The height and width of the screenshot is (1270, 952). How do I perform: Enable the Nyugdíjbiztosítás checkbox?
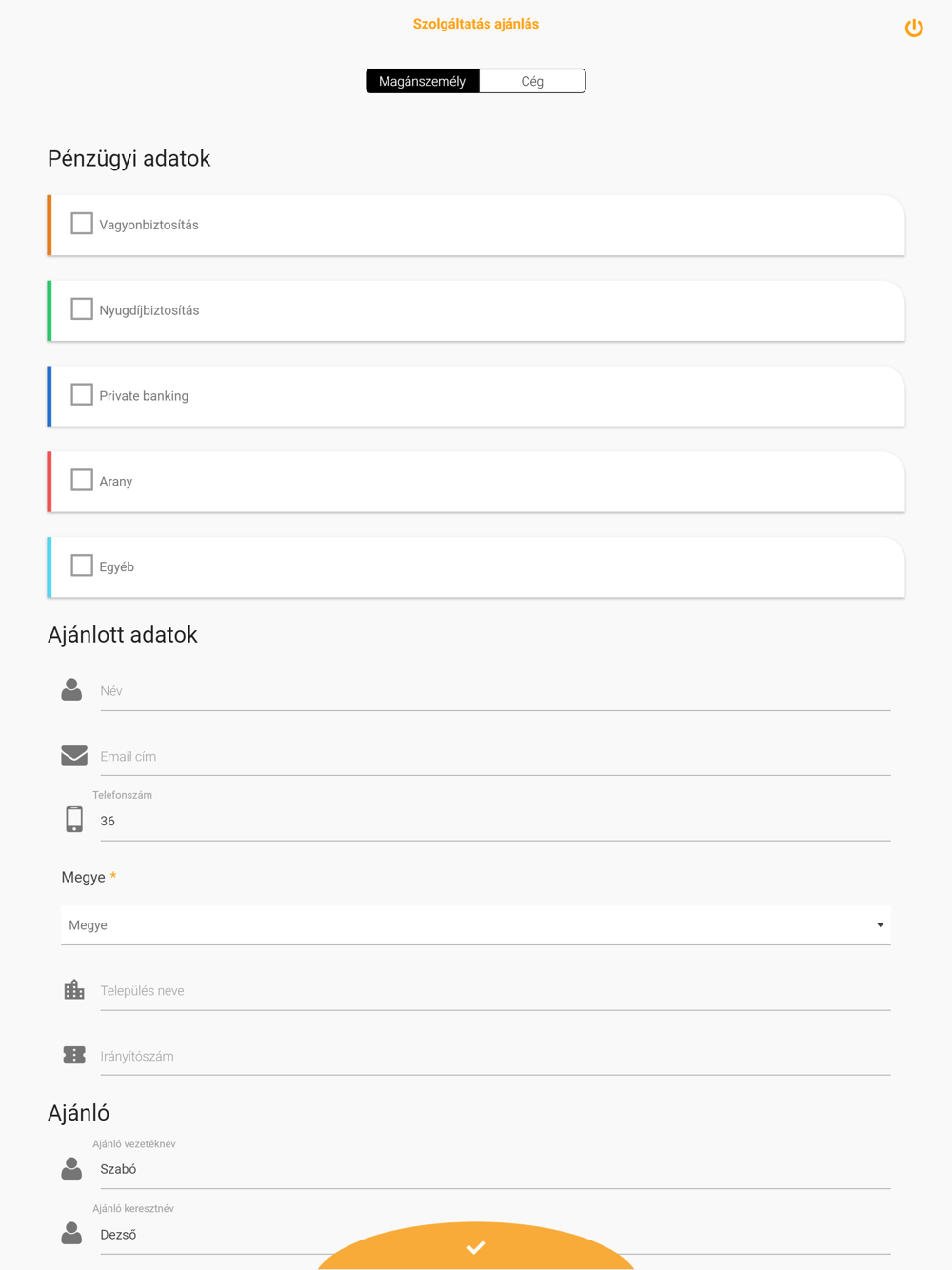[x=82, y=309]
